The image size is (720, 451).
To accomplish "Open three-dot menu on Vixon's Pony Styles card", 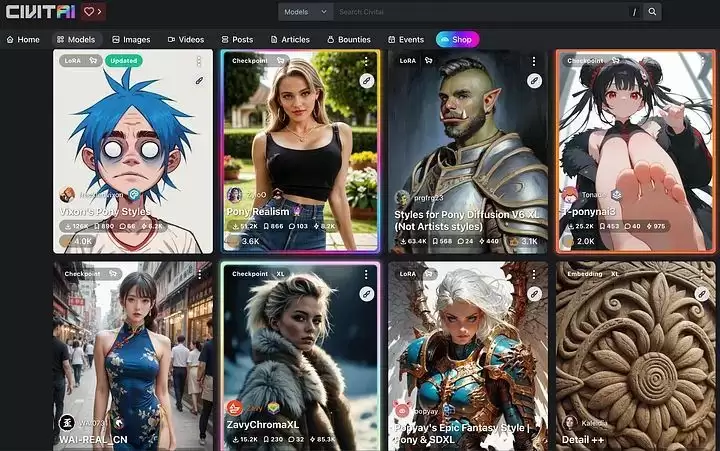I will [199, 61].
